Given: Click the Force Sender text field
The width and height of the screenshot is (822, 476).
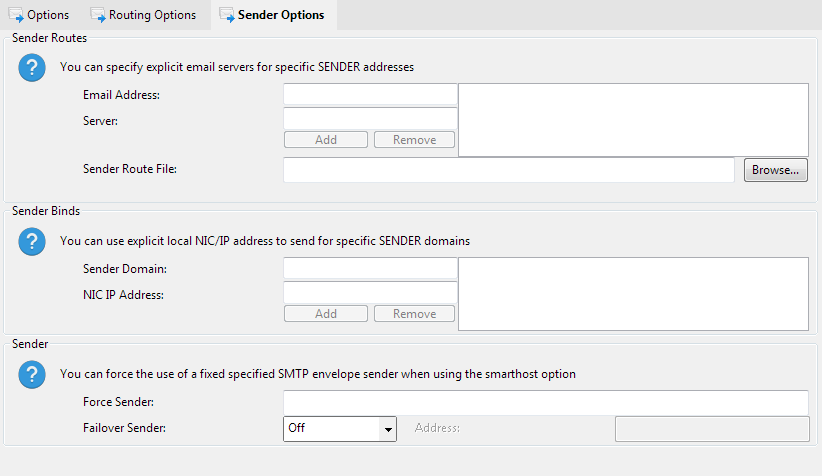Looking at the screenshot, I should (545, 402).
